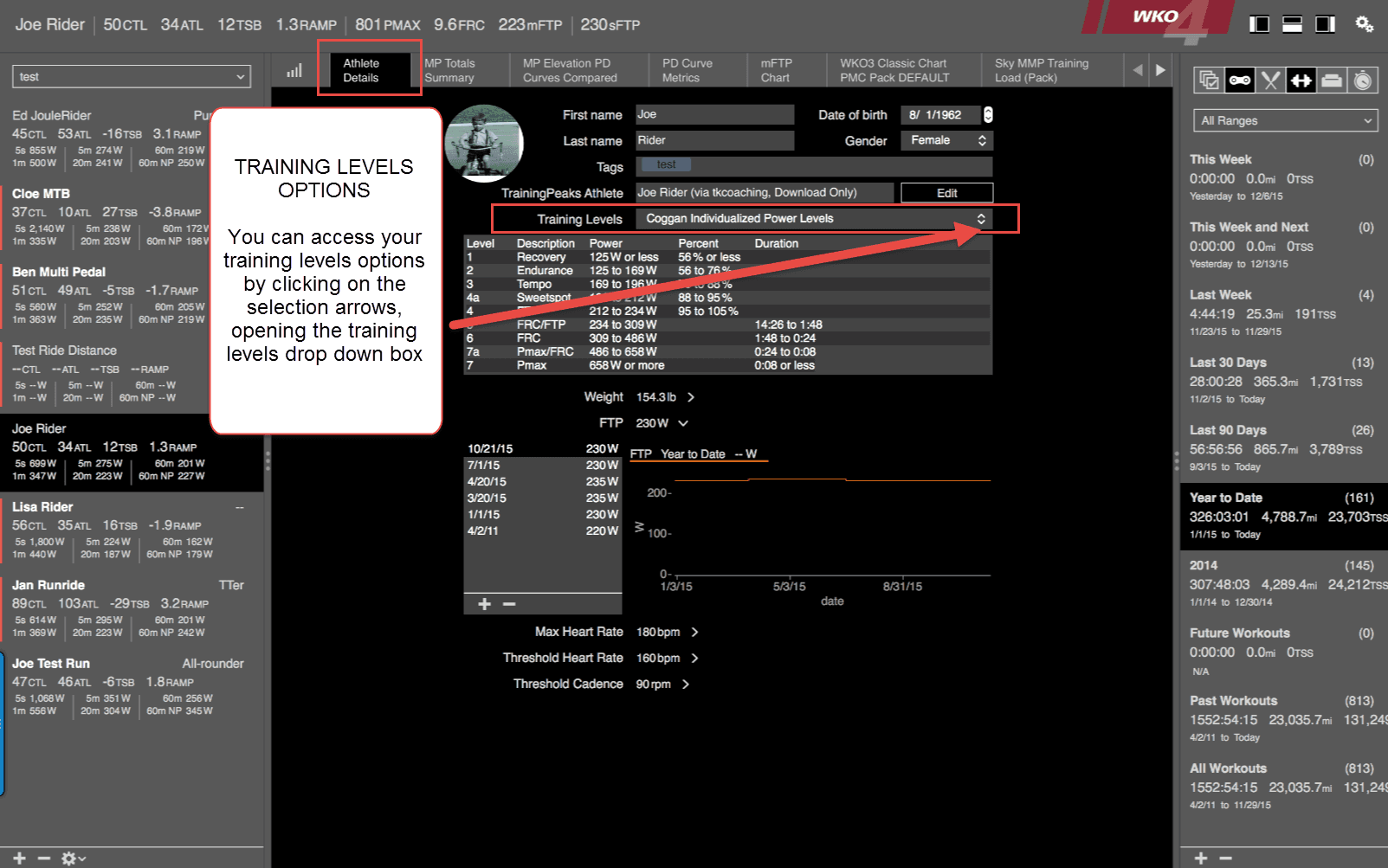
Task: Click the Tags input field
Action: (x=814, y=166)
